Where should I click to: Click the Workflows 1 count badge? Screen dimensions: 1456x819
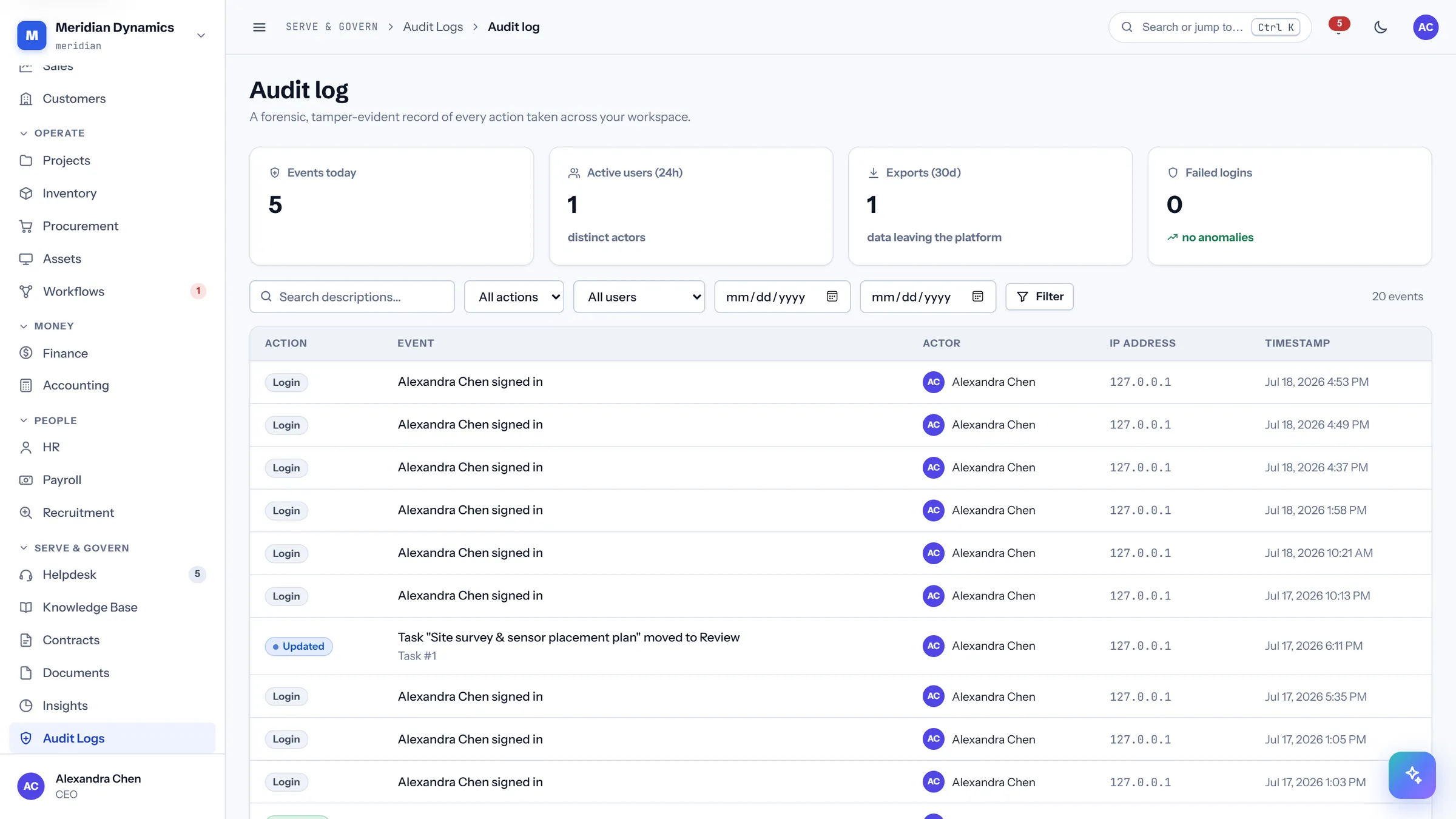click(x=198, y=291)
